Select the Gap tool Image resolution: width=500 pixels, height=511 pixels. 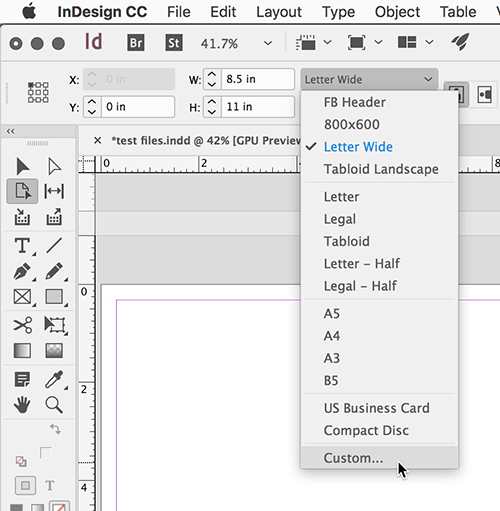pos(54,191)
